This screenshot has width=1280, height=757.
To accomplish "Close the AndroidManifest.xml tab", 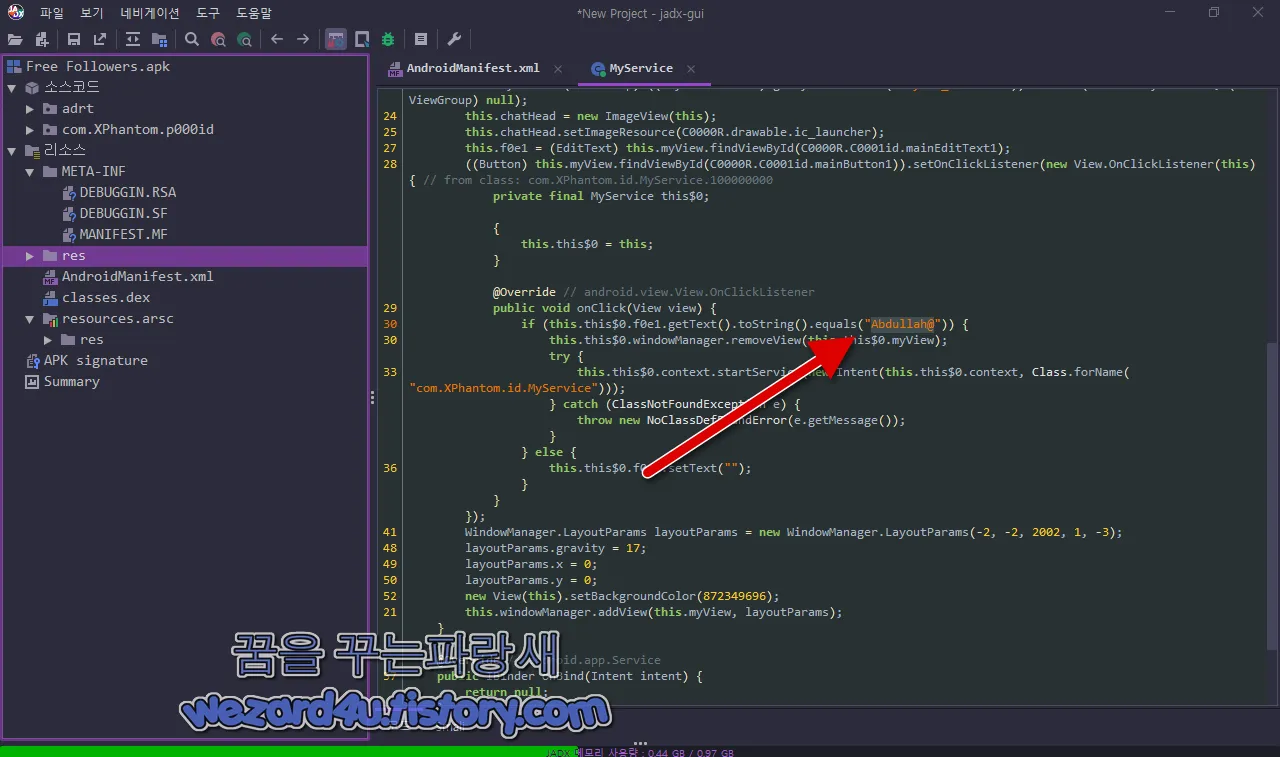I will click(558, 69).
